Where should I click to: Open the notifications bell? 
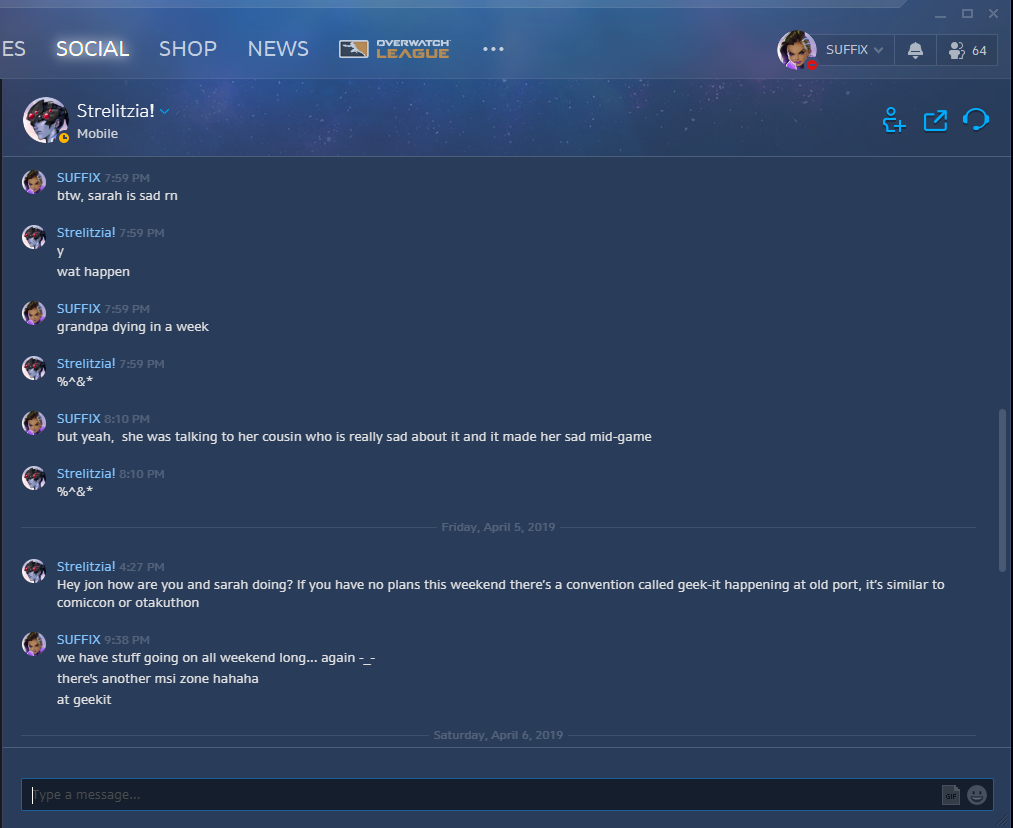pyautogui.click(x=915, y=50)
